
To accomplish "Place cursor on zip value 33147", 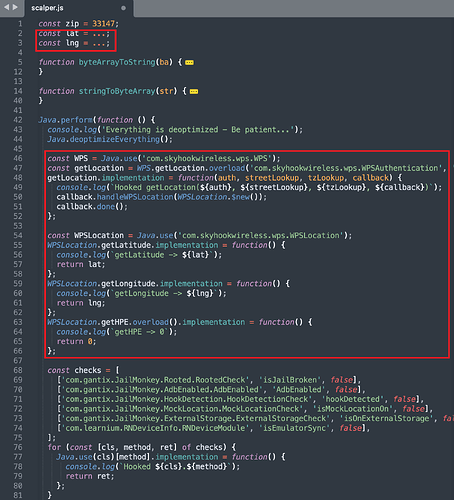I will point(103,24).
